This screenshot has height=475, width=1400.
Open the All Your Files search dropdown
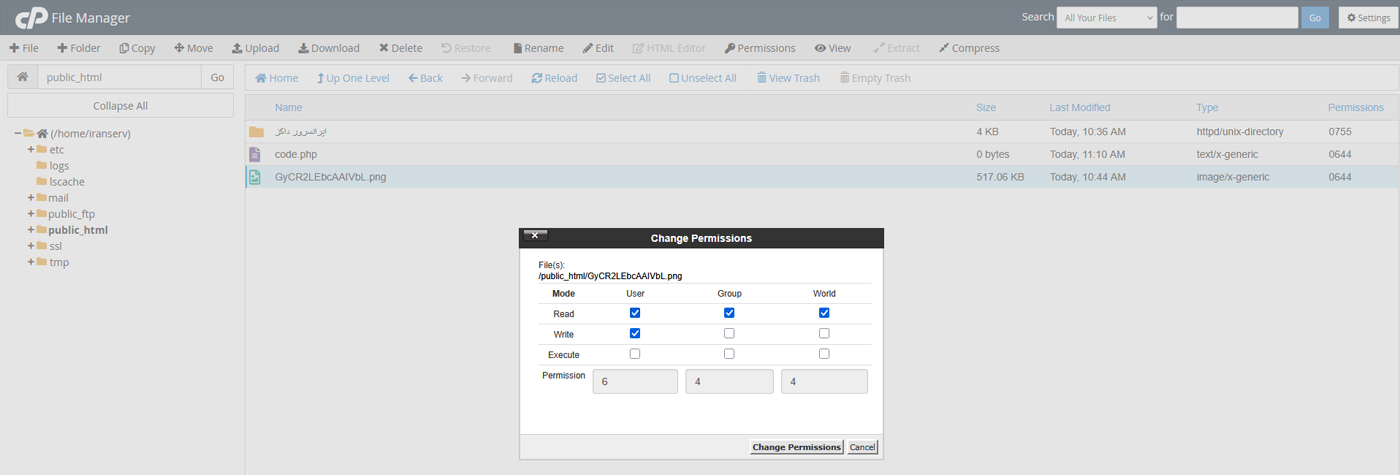(x=1106, y=18)
